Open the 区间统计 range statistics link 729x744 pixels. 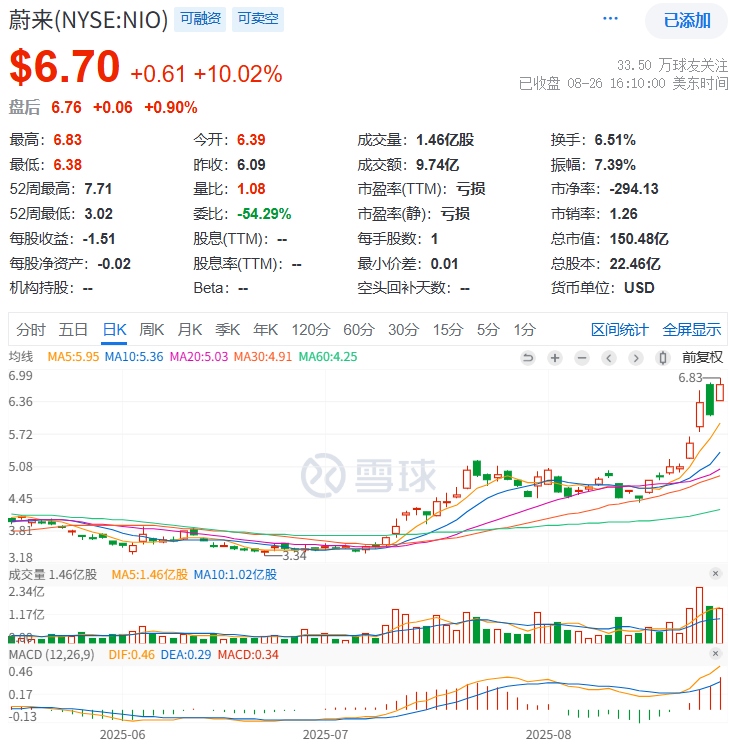click(619, 329)
